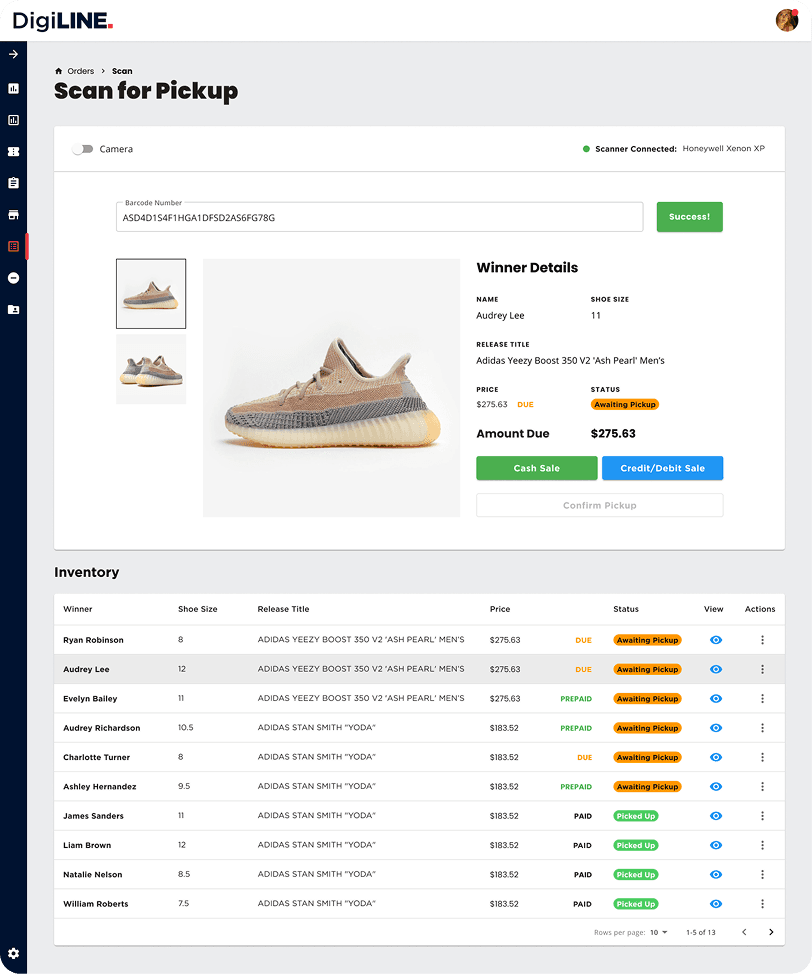The width and height of the screenshot is (812, 974).
Task: Open the rows per page dropdown
Action: (x=659, y=932)
